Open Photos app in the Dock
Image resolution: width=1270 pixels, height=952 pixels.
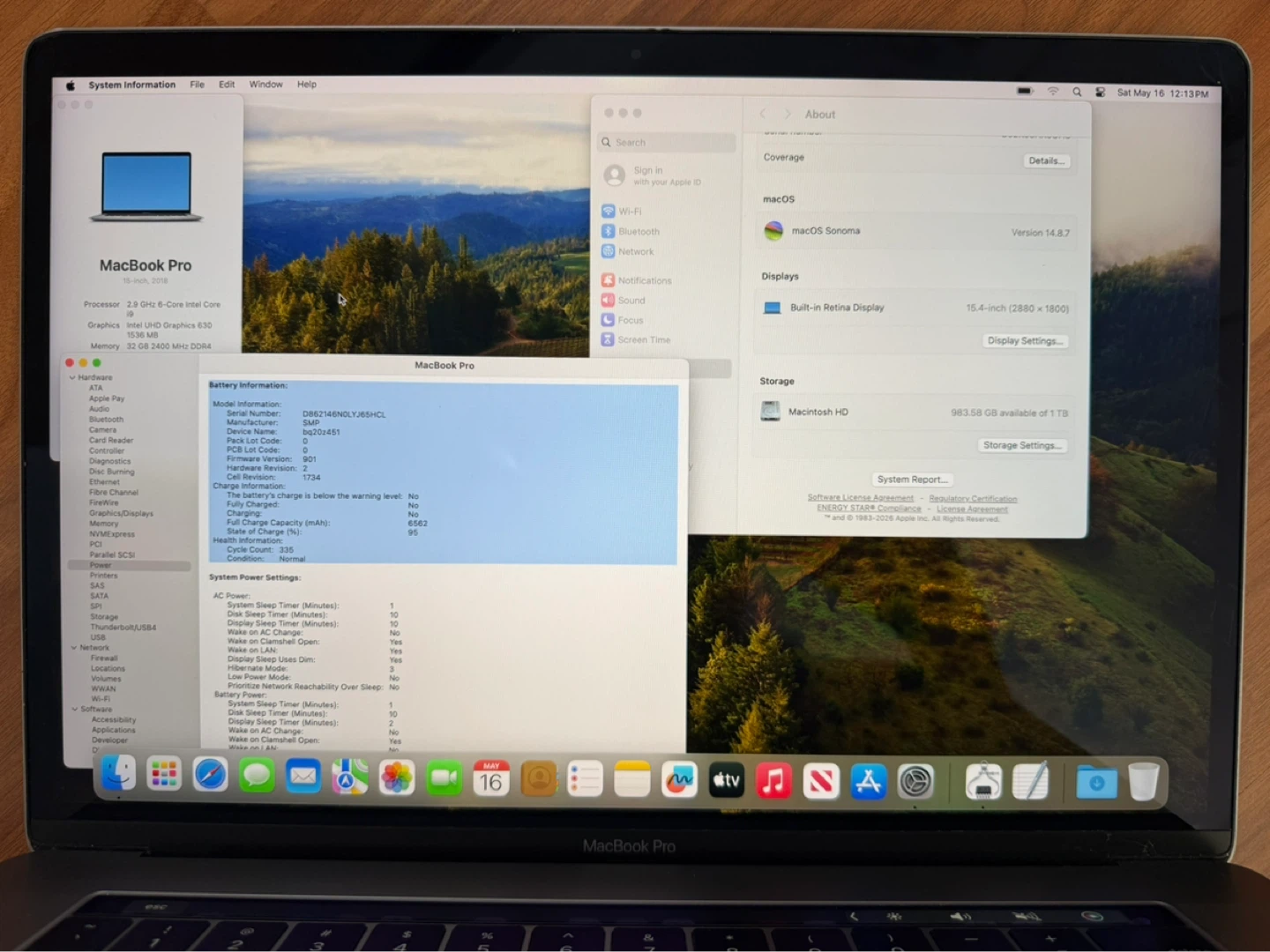click(x=397, y=778)
